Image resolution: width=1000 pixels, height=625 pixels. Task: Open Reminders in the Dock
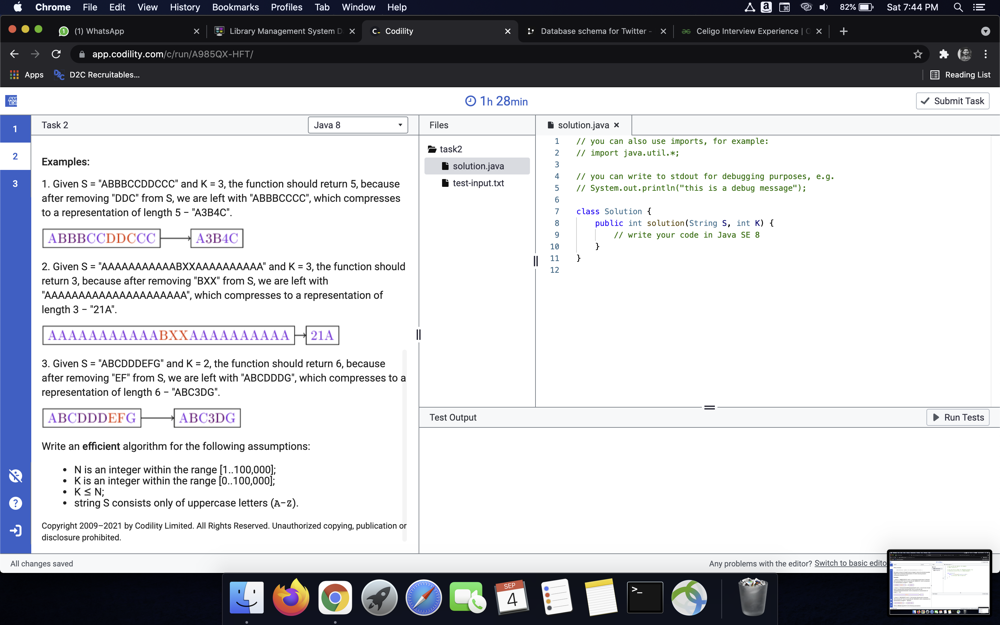click(556, 598)
